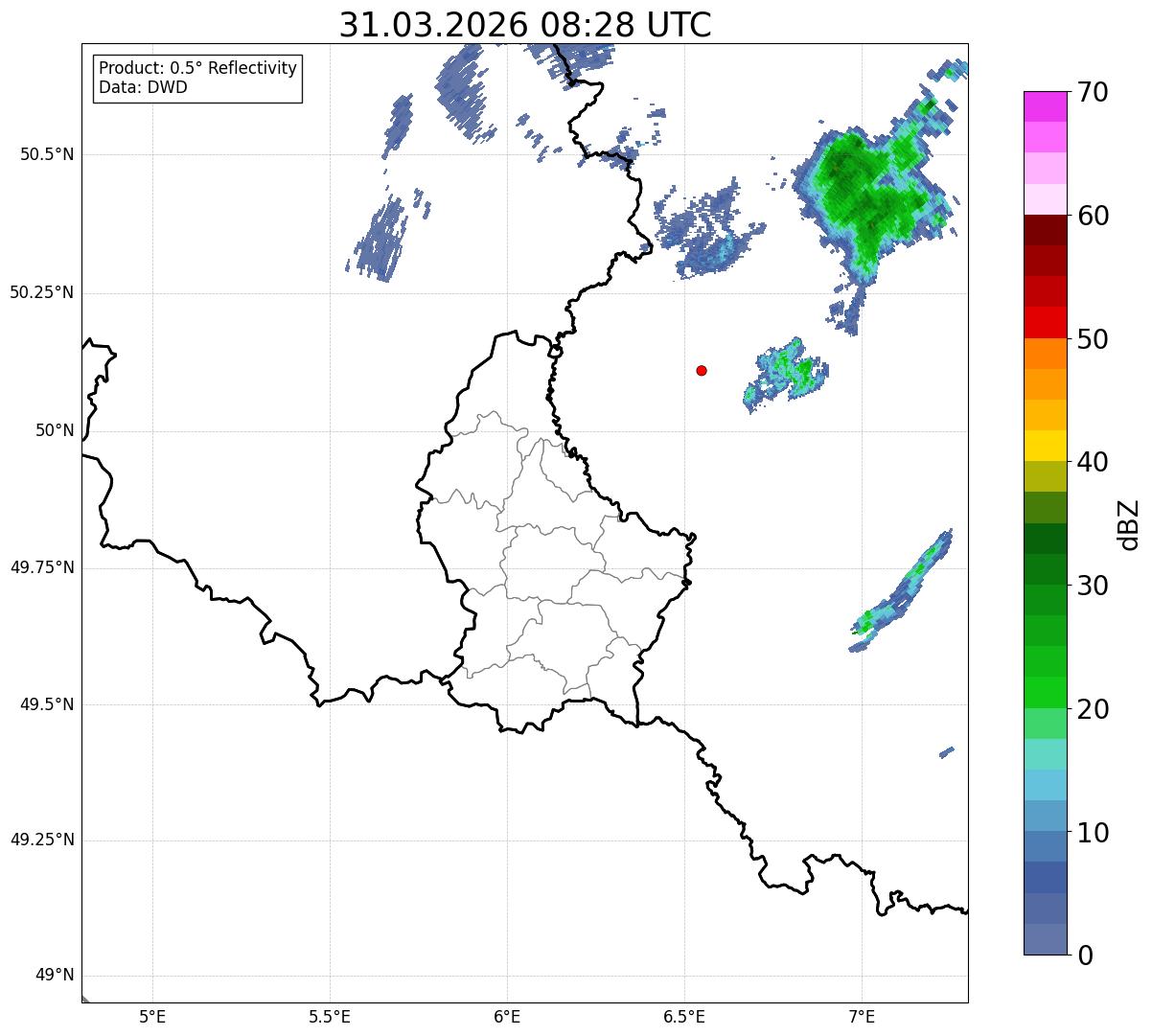Click the light blue colorbar segment
The image size is (1152, 1036).
[x=1045, y=785]
